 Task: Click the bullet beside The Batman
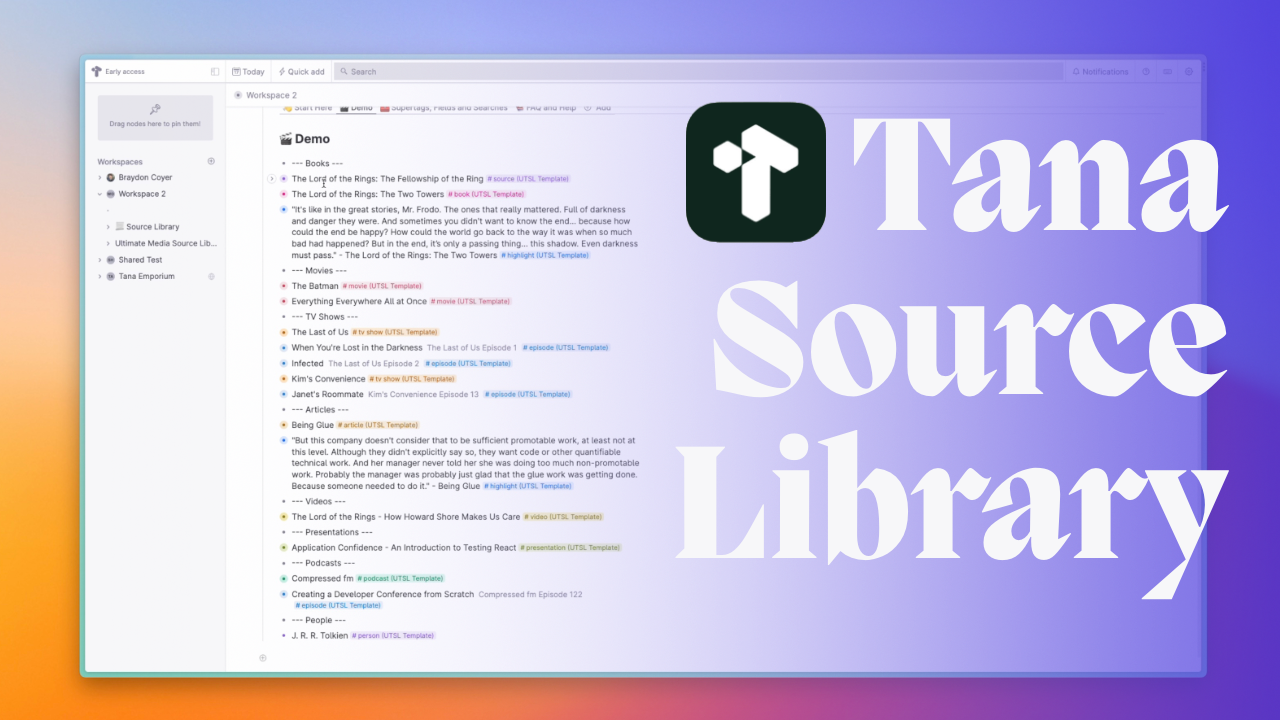pyautogui.click(x=284, y=286)
